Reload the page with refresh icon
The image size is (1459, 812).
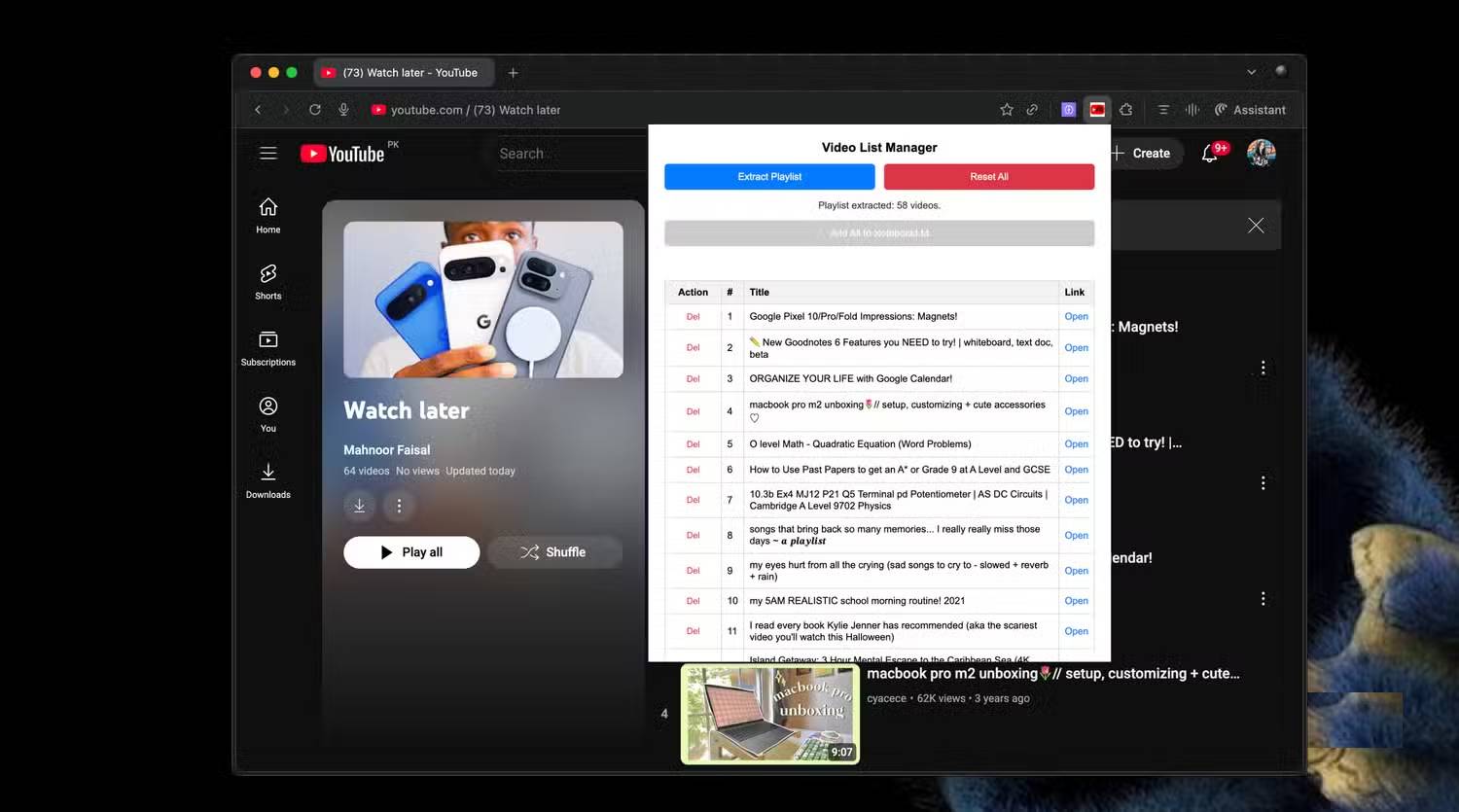pyautogui.click(x=315, y=110)
